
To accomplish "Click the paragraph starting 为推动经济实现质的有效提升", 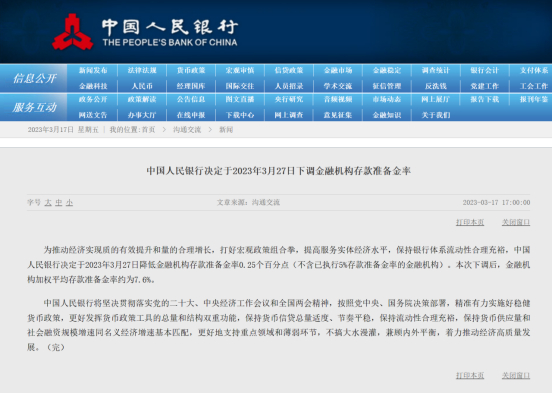I will point(279,265).
